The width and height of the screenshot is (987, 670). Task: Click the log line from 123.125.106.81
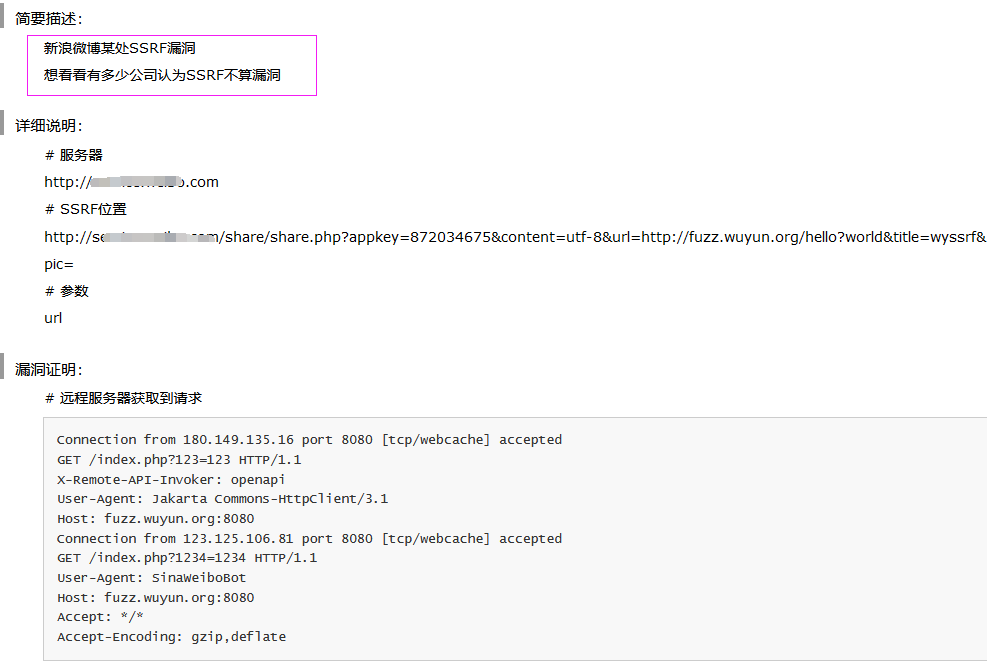tap(309, 539)
